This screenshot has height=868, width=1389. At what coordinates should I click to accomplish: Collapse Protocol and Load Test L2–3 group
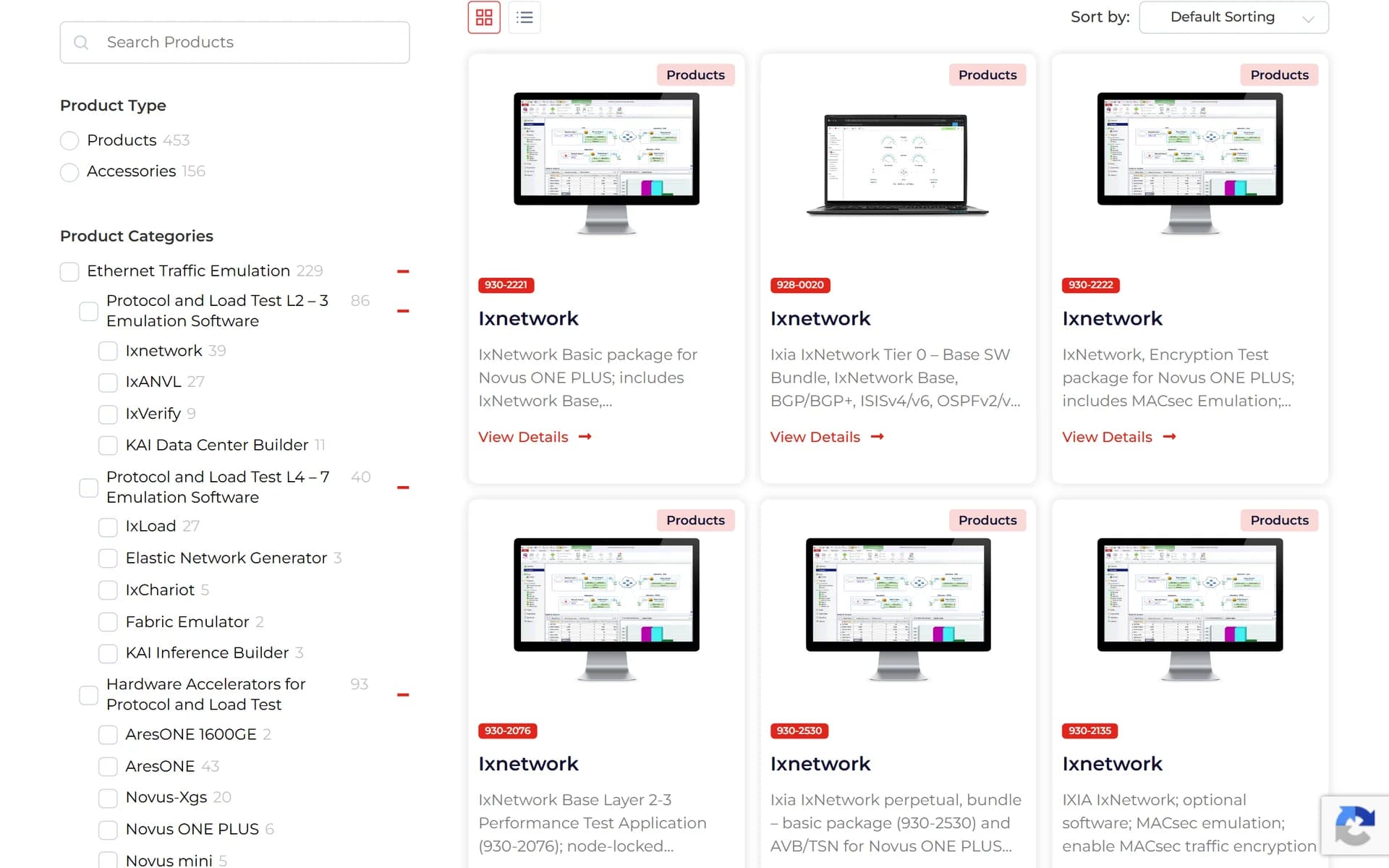tap(403, 311)
